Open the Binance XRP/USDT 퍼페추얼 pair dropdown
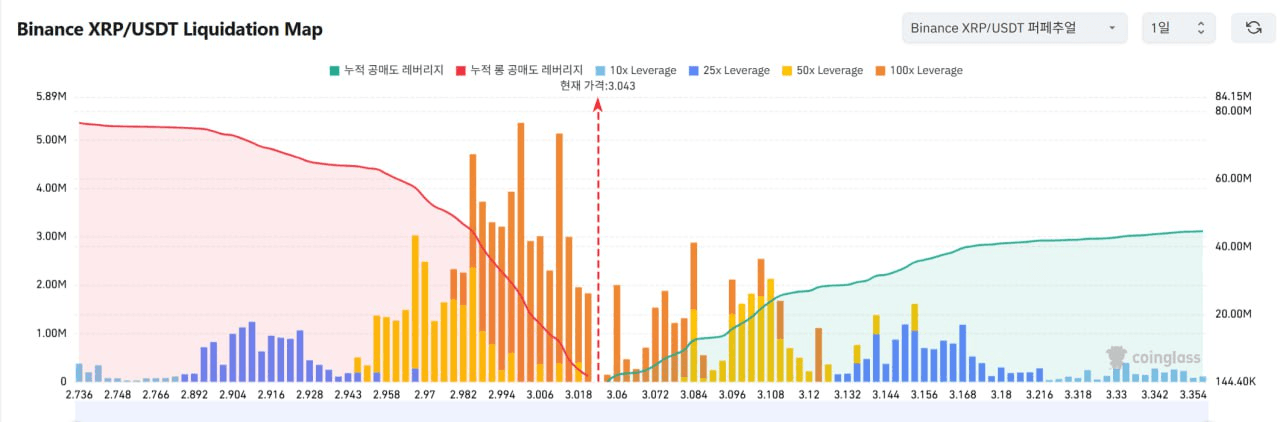This screenshot has height=422, width=1280. tap(1013, 28)
